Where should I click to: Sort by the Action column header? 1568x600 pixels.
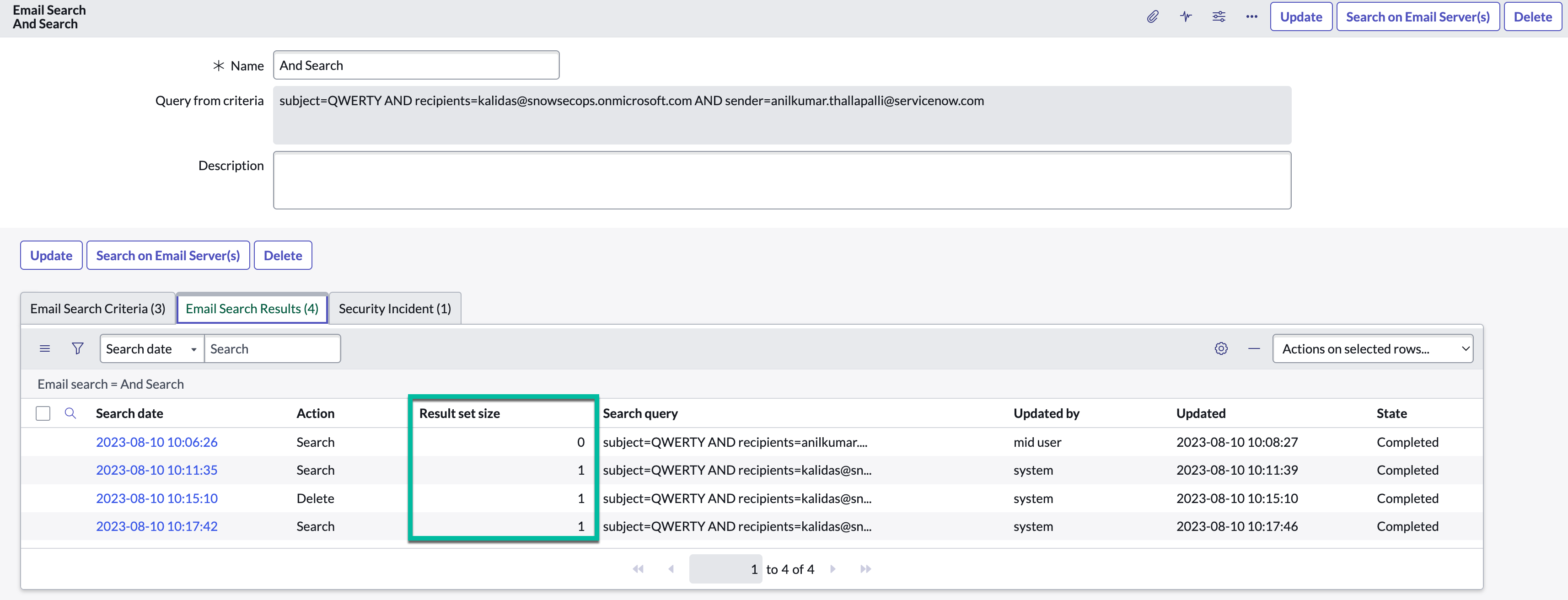315,413
